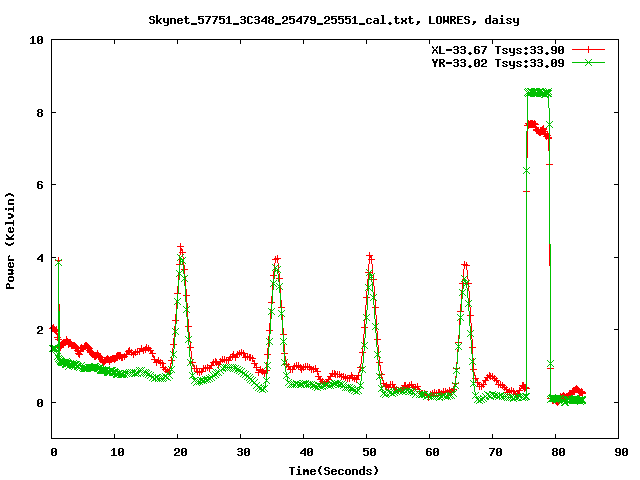Click the x-axis tick label 20
Image resolution: width=640 pixels, height=480 pixels.
point(180,452)
